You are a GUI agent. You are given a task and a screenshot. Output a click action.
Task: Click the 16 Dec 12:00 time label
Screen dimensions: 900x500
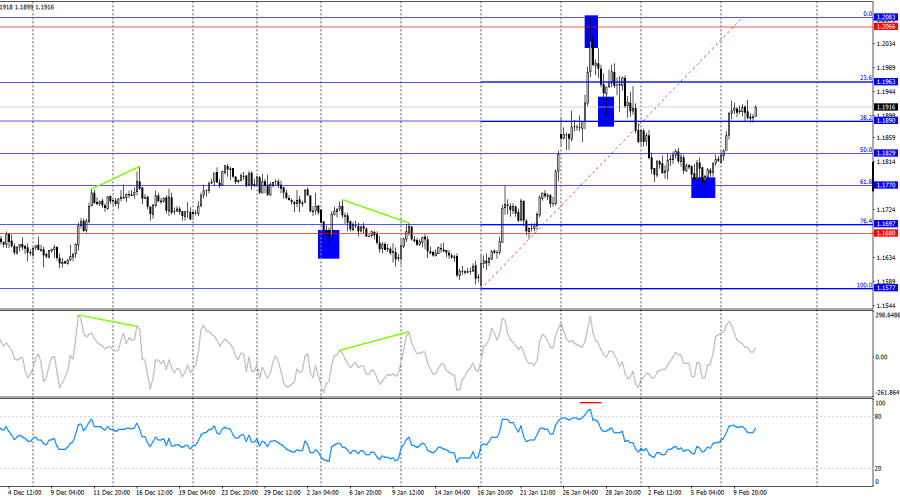click(154, 493)
